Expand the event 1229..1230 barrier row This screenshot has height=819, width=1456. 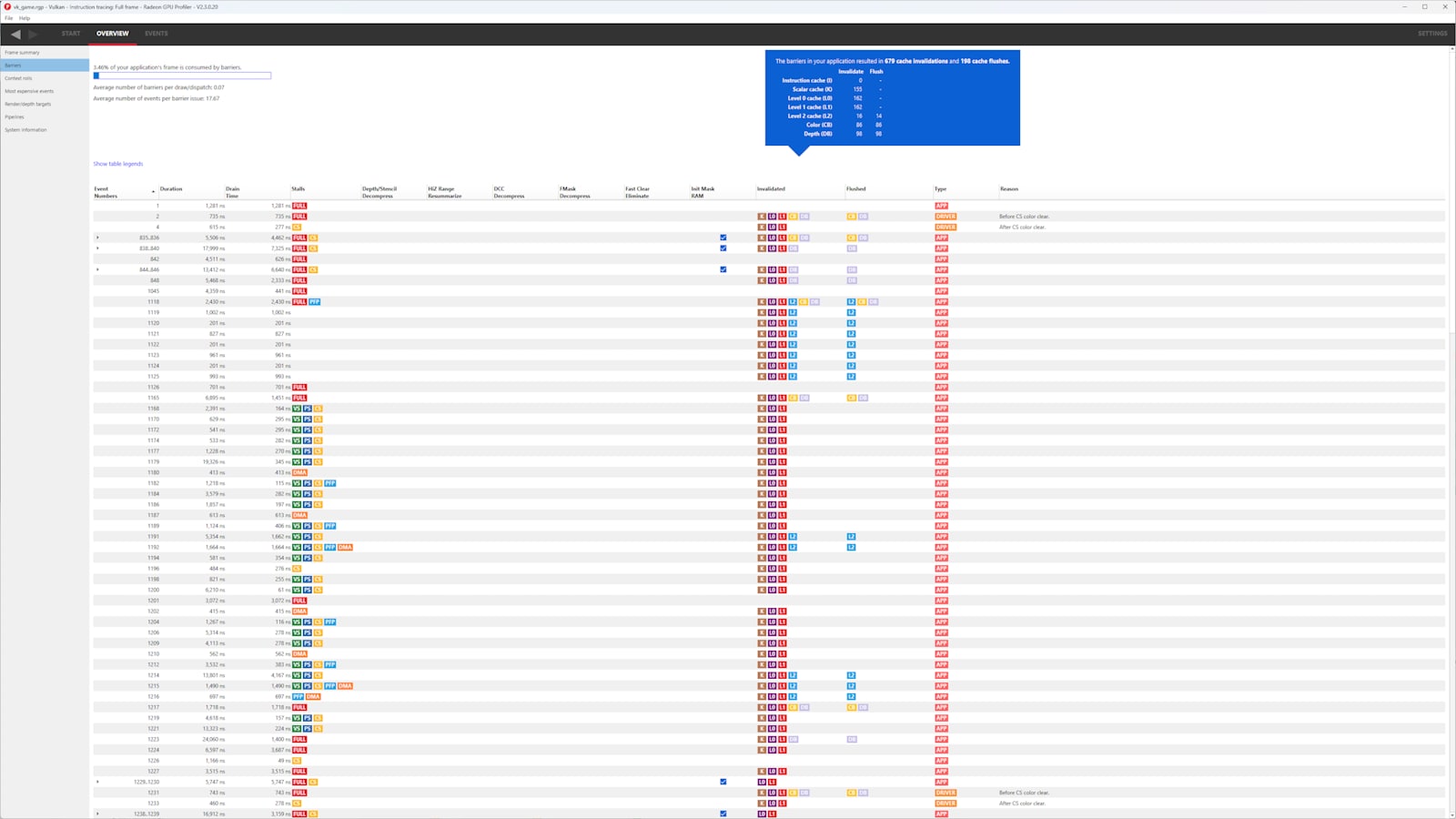(97, 782)
